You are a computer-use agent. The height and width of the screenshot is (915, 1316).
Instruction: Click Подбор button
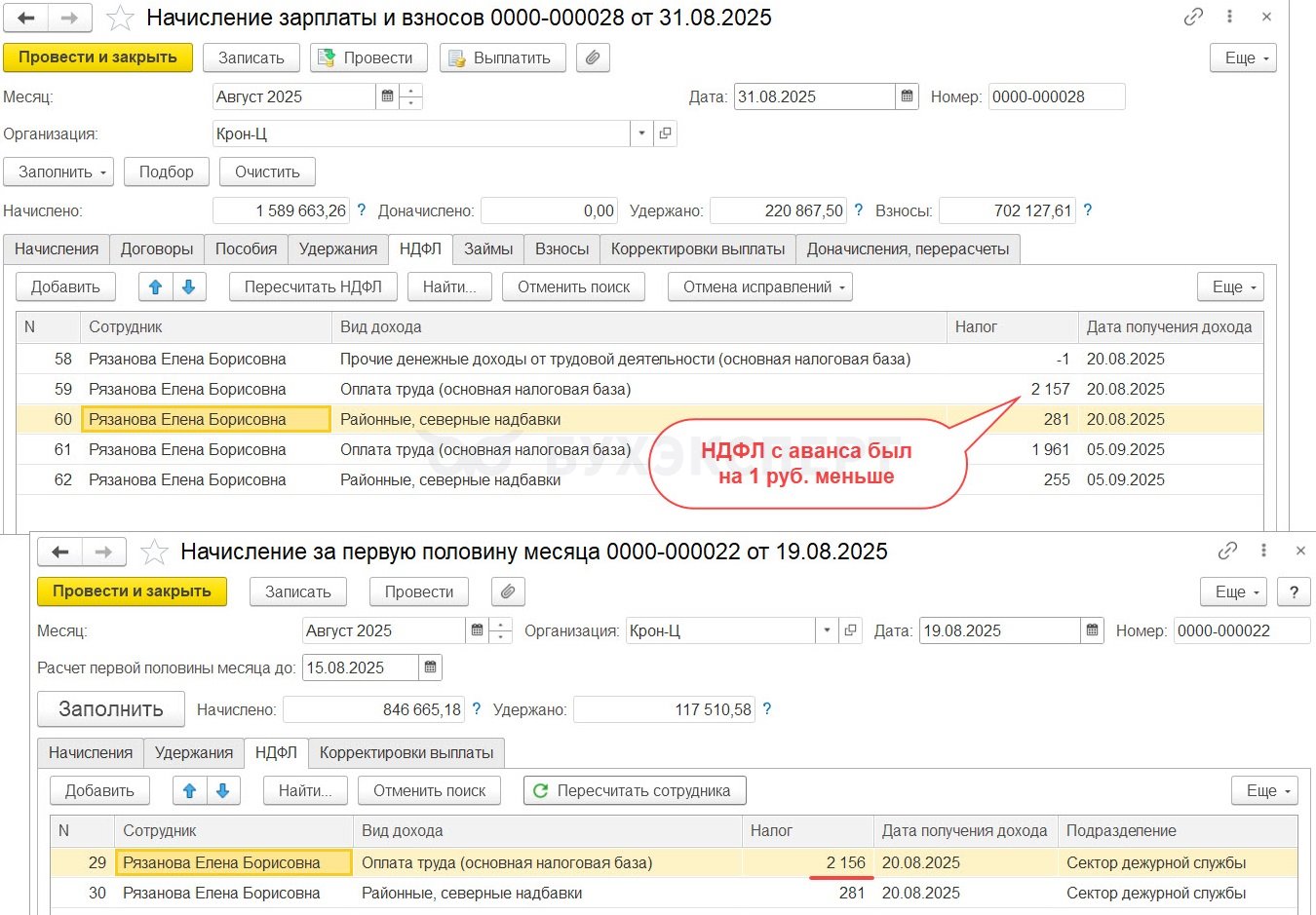point(167,172)
